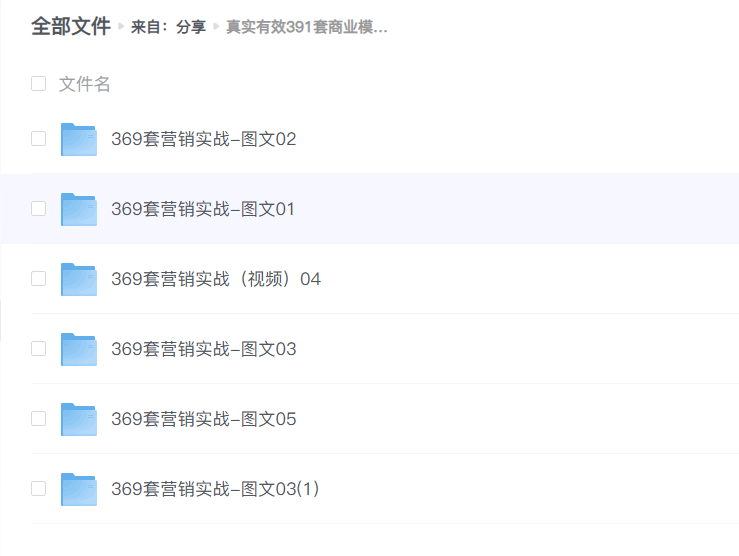Click the 来自：分享 breadcrumb link
Screen dimensions: 739x556
[x=168, y=27]
